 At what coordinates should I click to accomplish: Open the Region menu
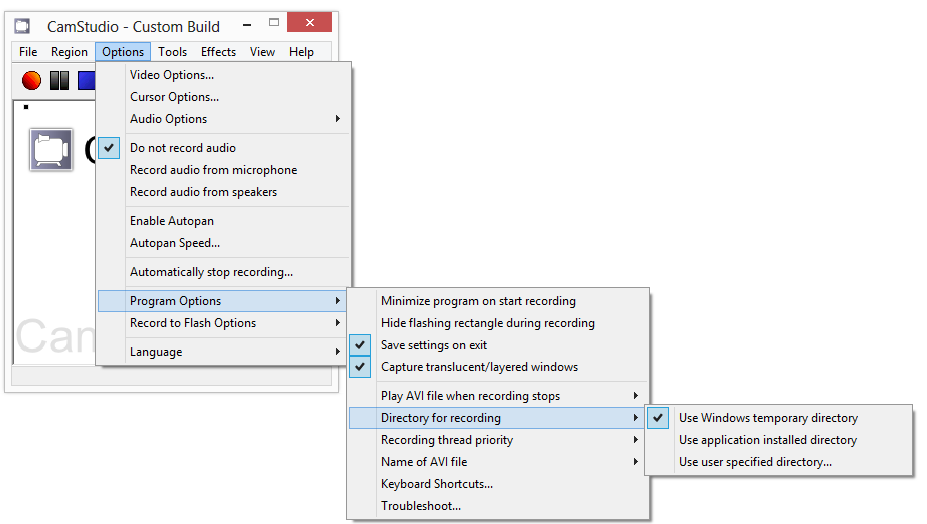click(x=69, y=52)
